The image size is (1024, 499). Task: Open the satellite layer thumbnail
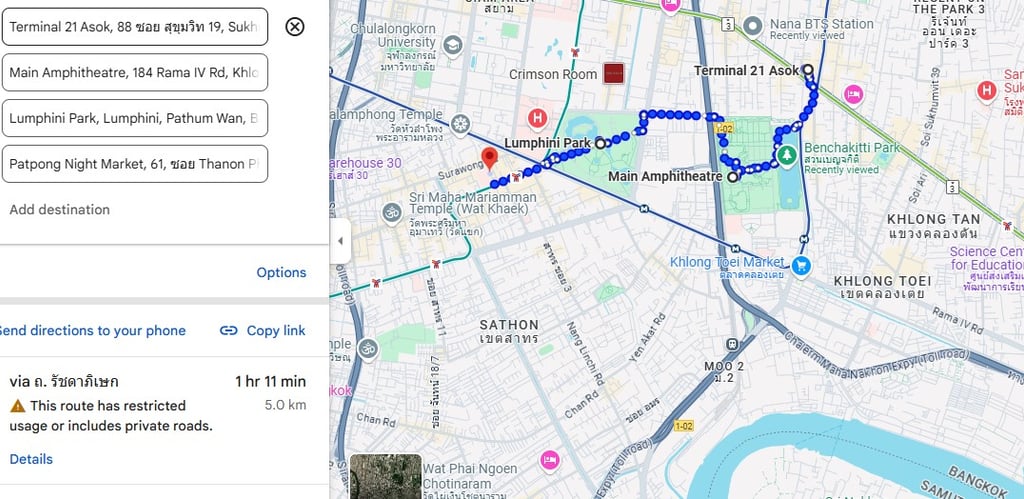coord(385,477)
